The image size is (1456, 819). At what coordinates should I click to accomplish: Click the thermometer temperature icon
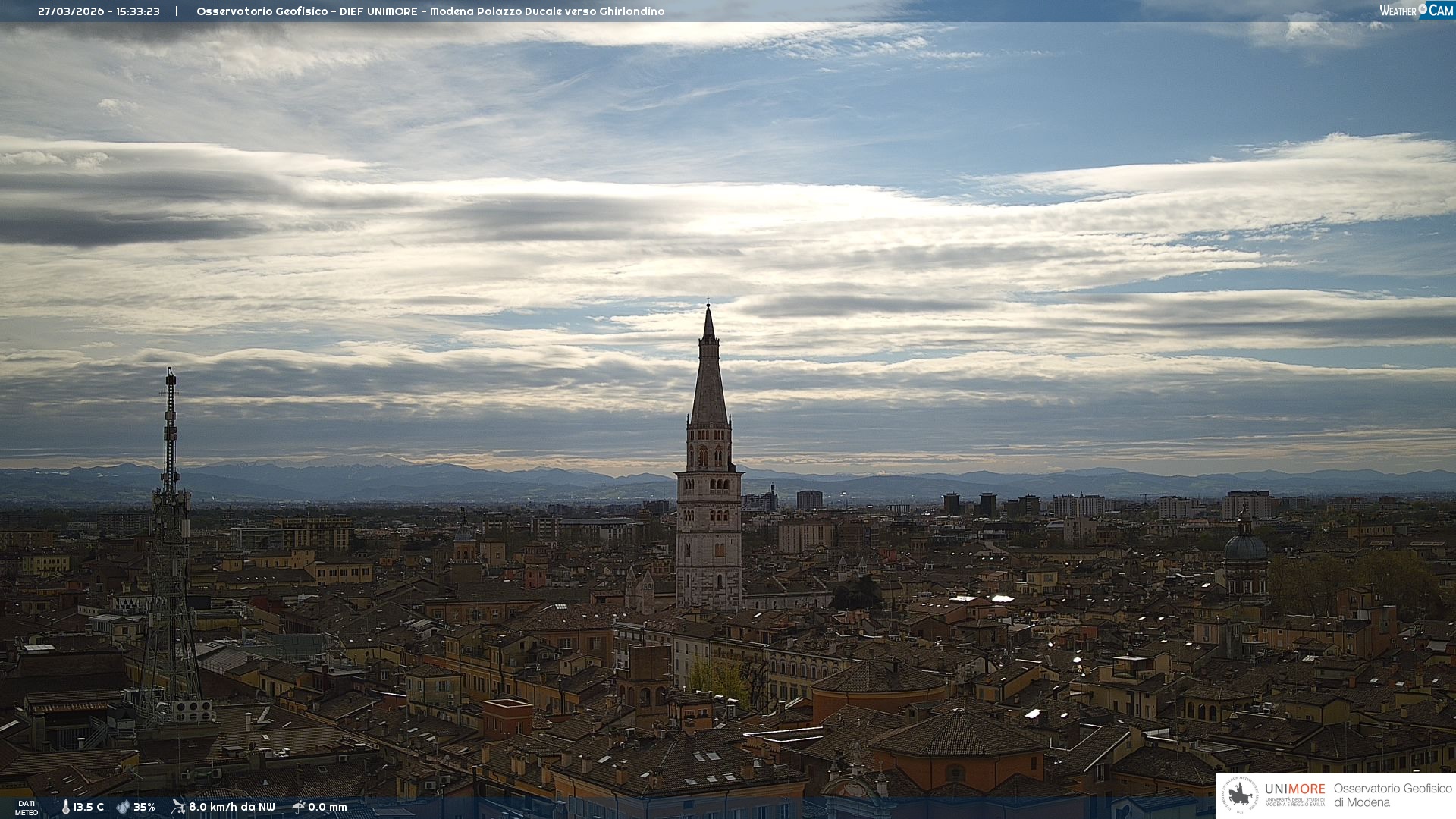tap(66, 807)
